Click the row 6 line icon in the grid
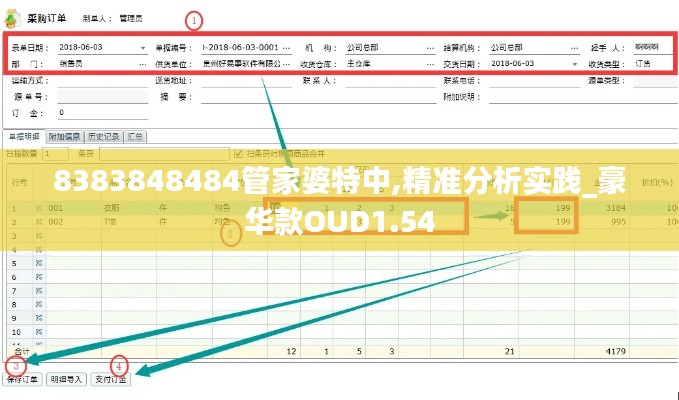This screenshot has width=679, height=400. coord(39,277)
